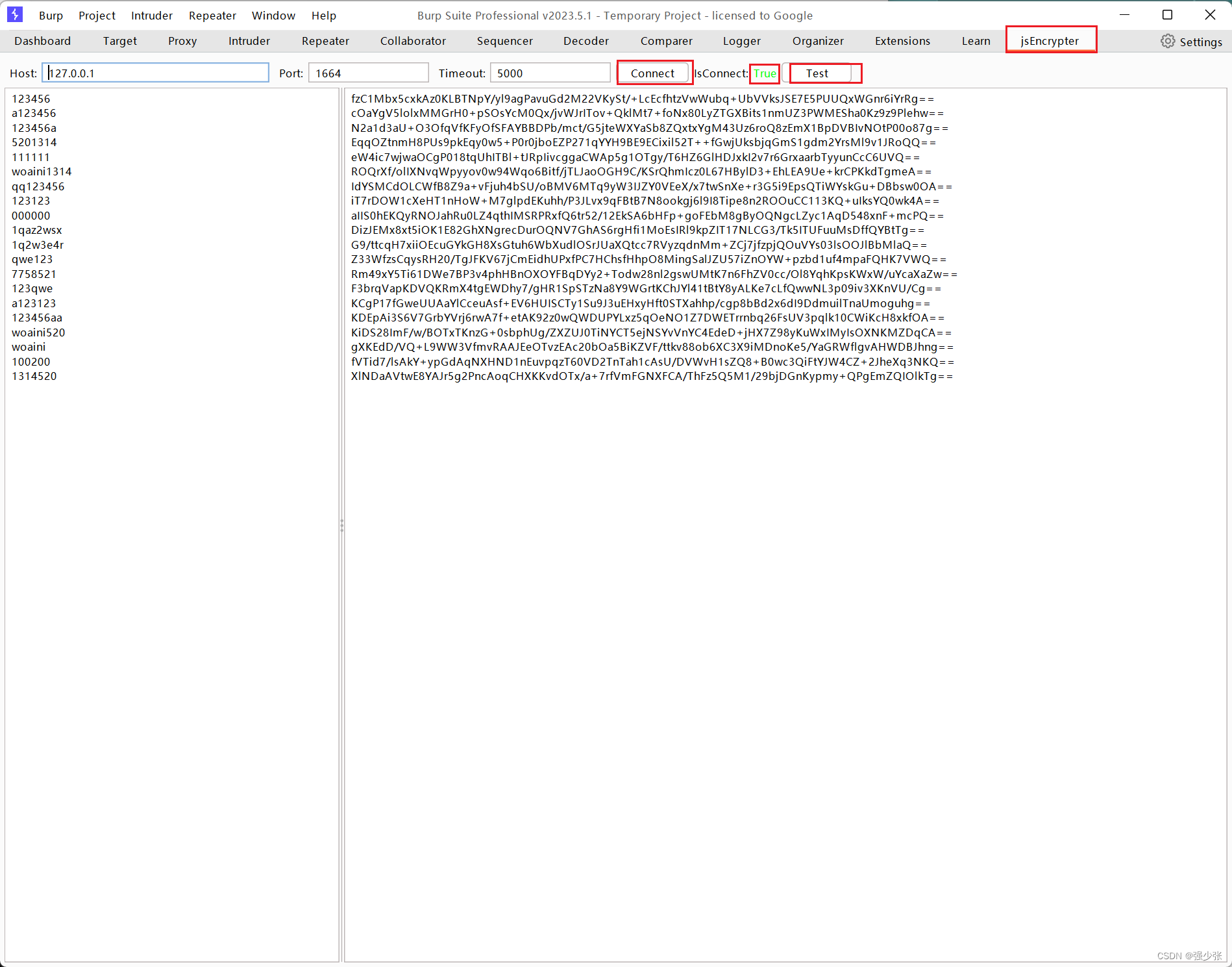Switch to the Comparer tab
Image resolution: width=1232 pixels, height=967 pixels.
click(x=667, y=41)
